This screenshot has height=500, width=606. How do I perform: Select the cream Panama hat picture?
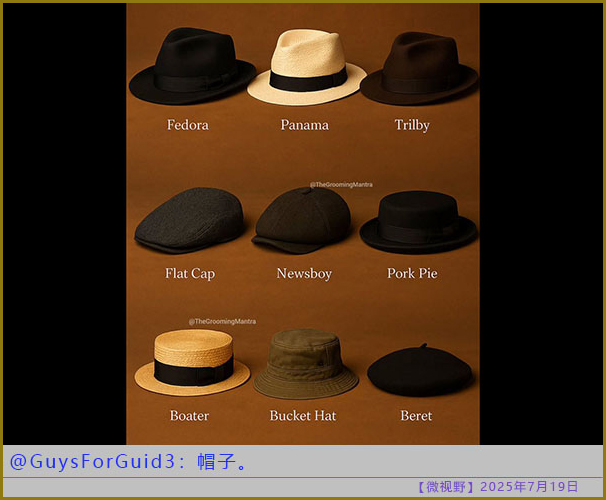point(305,68)
